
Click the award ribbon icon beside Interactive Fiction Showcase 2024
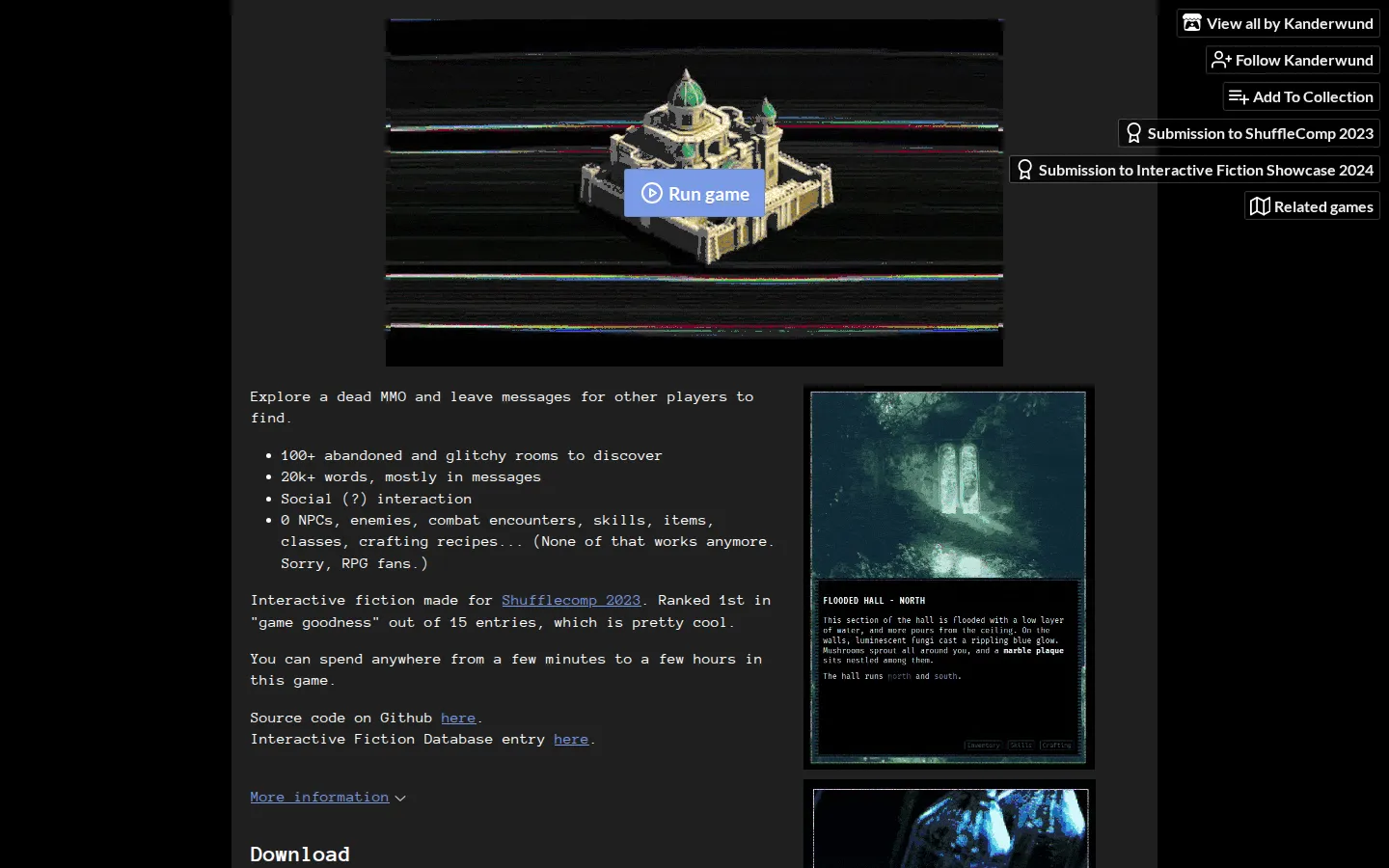[1025, 170]
